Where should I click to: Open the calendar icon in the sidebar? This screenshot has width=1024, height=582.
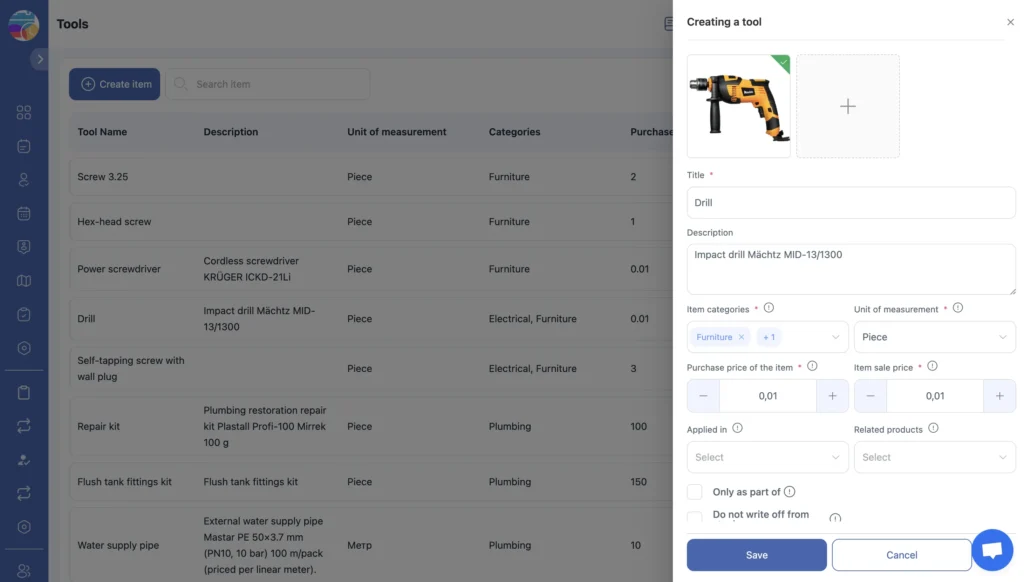coord(24,213)
